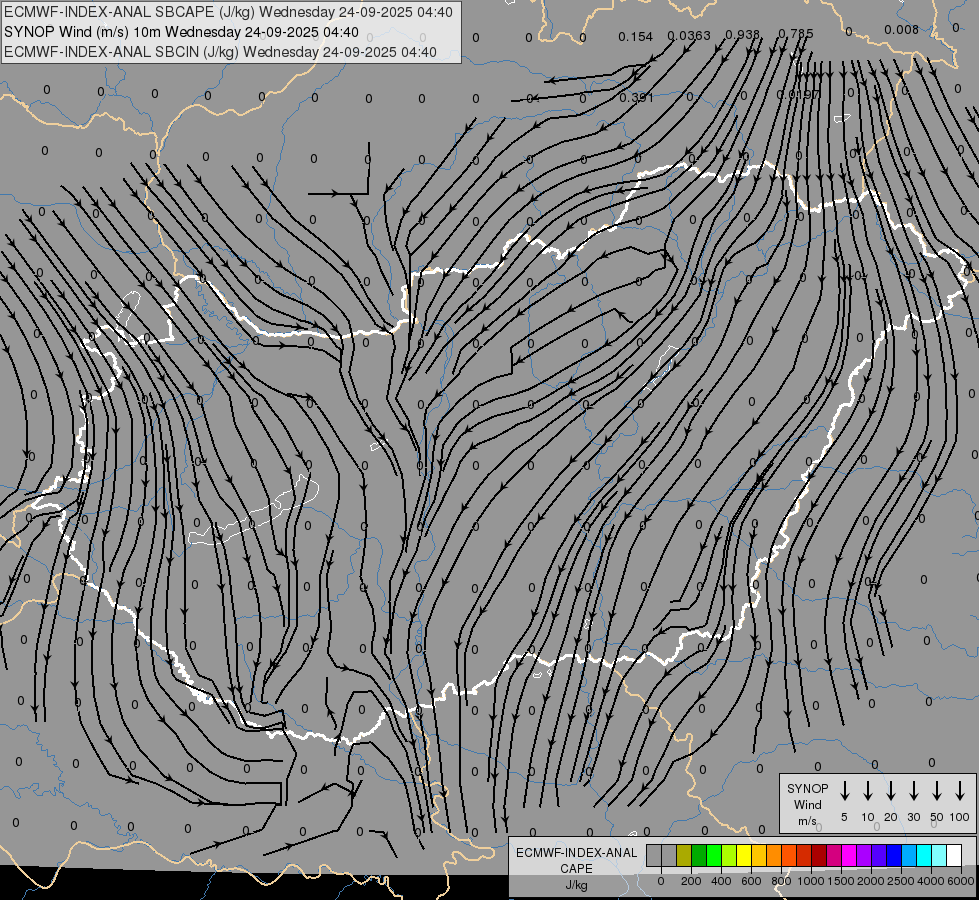The height and width of the screenshot is (900, 979).
Task: Select the olive CAPE color swatch
Action: coord(684,855)
